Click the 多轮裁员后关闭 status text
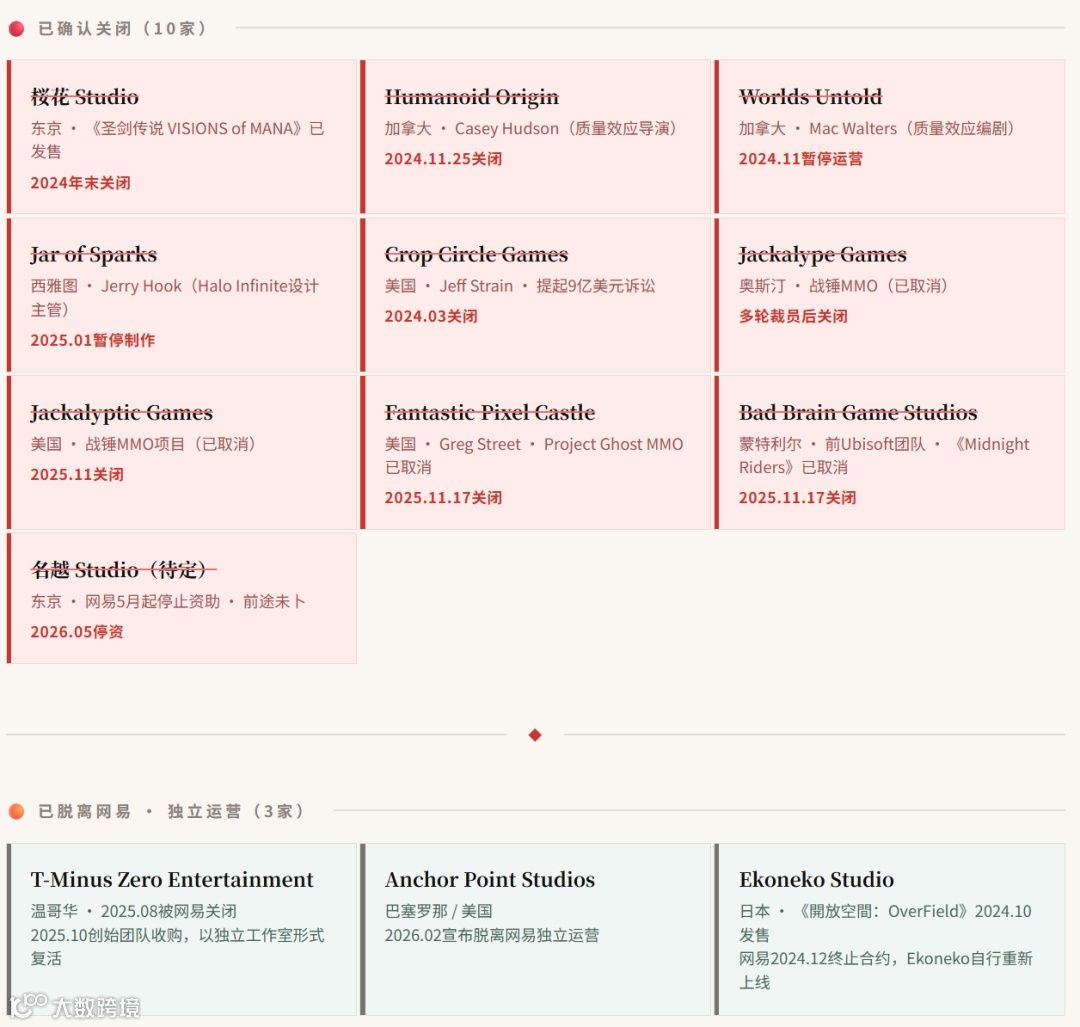This screenshot has width=1080, height=1027. coord(793,316)
